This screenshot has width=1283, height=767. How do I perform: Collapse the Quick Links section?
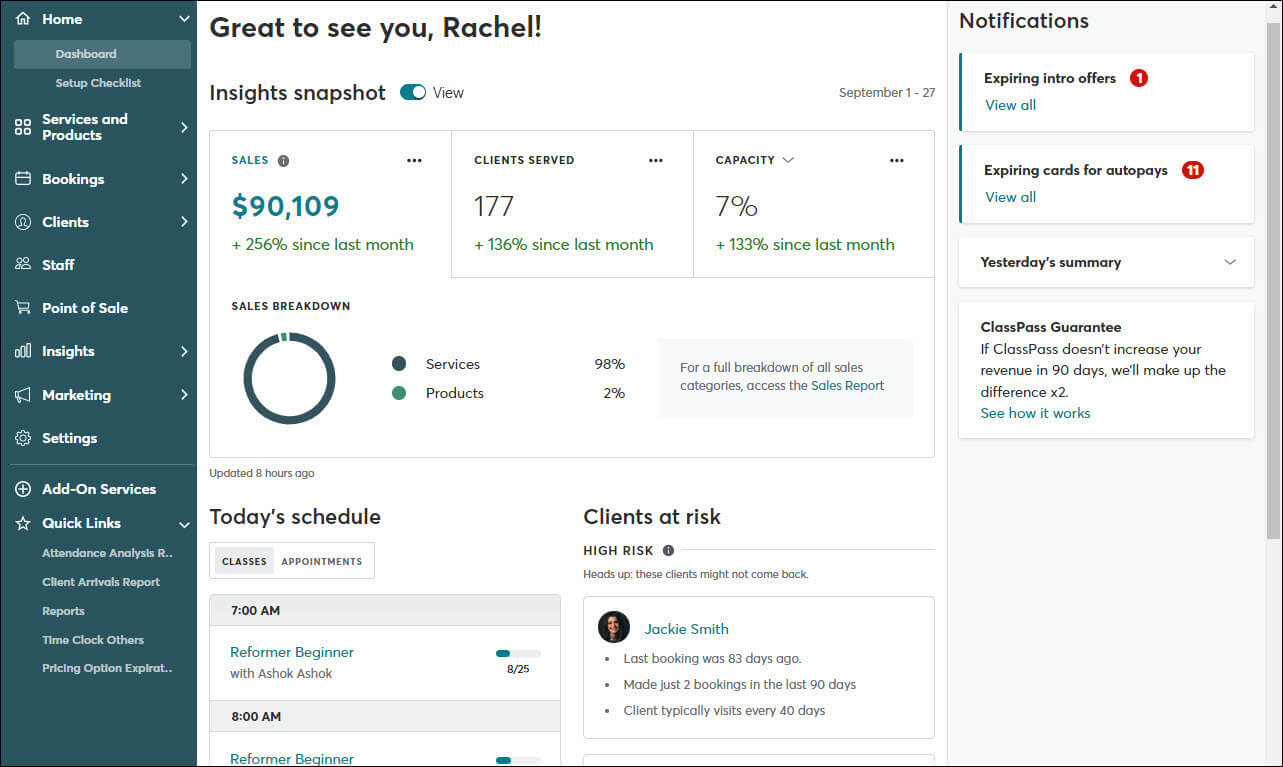[x=184, y=524]
